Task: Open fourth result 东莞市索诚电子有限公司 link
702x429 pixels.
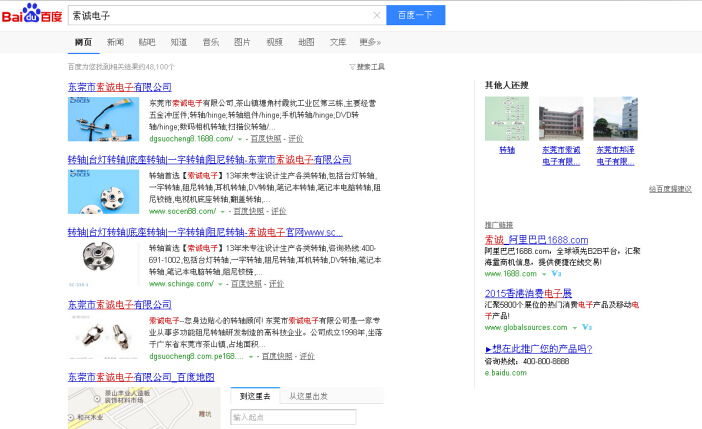Action: (x=120, y=305)
